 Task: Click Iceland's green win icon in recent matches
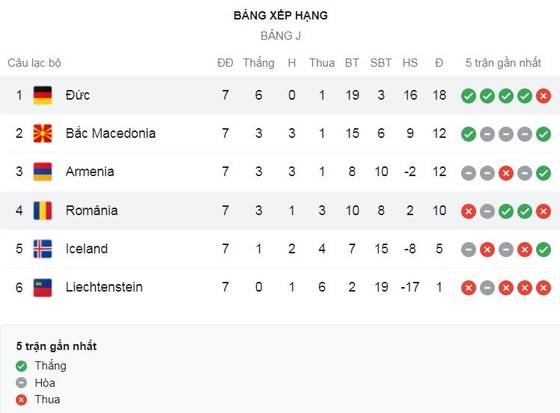click(543, 250)
